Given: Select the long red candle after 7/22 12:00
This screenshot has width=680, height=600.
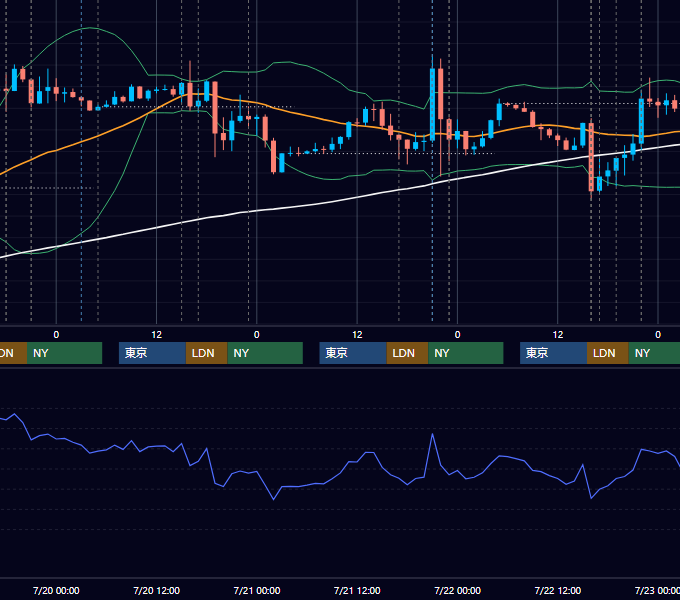Looking at the screenshot, I should point(591,157).
